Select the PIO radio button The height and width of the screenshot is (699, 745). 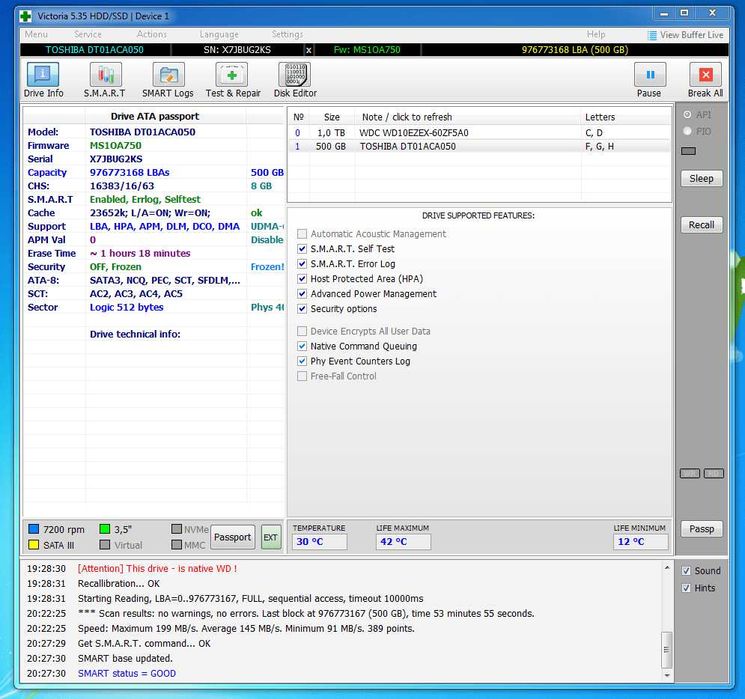tap(687, 131)
